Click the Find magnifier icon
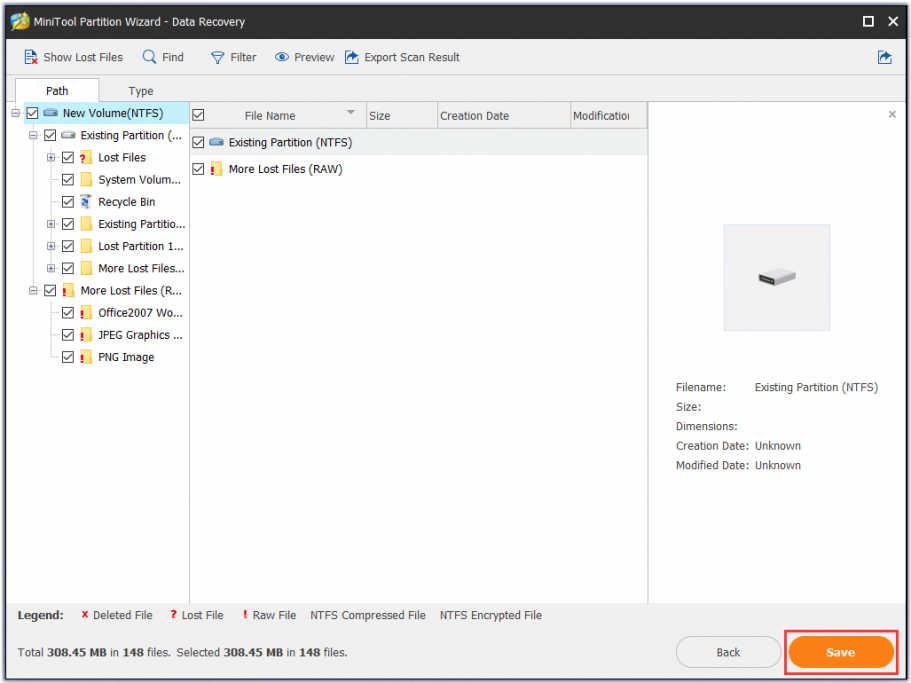Viewport: 911px width, 683px height. 149,57
